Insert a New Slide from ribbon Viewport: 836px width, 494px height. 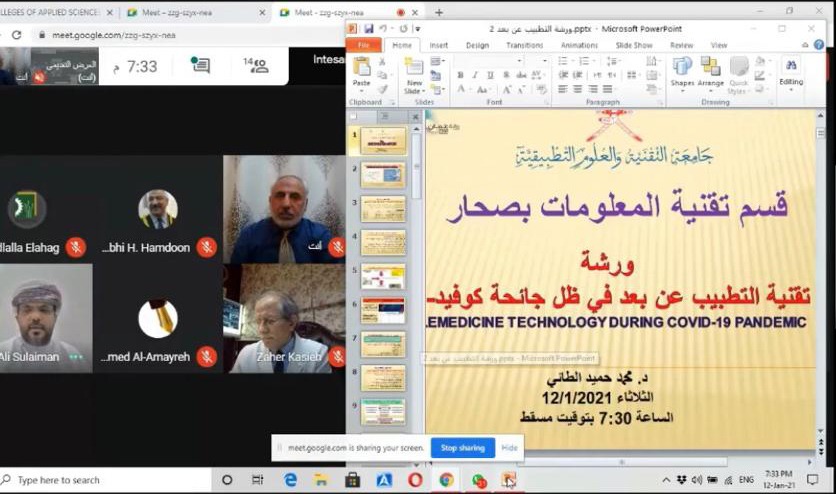click(x=413, y=72)
